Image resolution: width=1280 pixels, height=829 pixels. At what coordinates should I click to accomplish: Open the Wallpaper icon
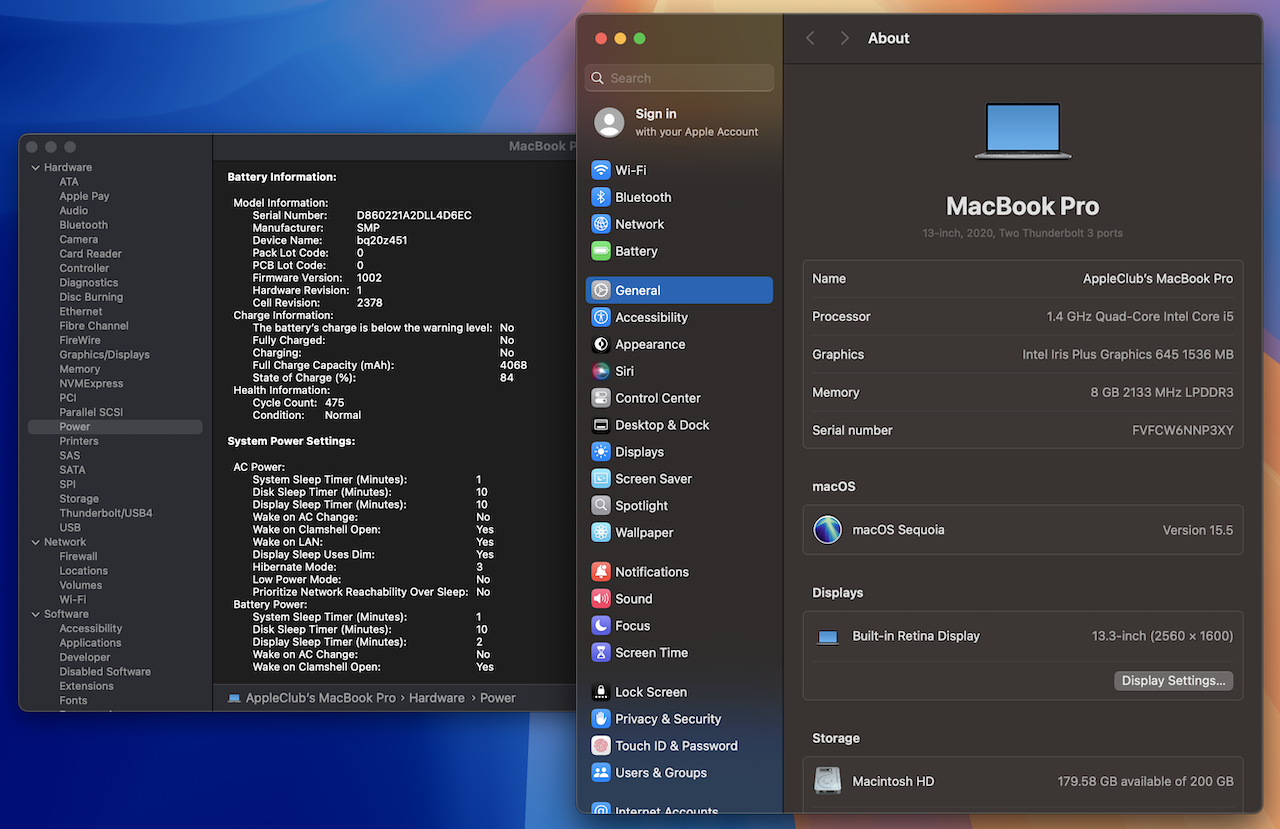[601, 533]
